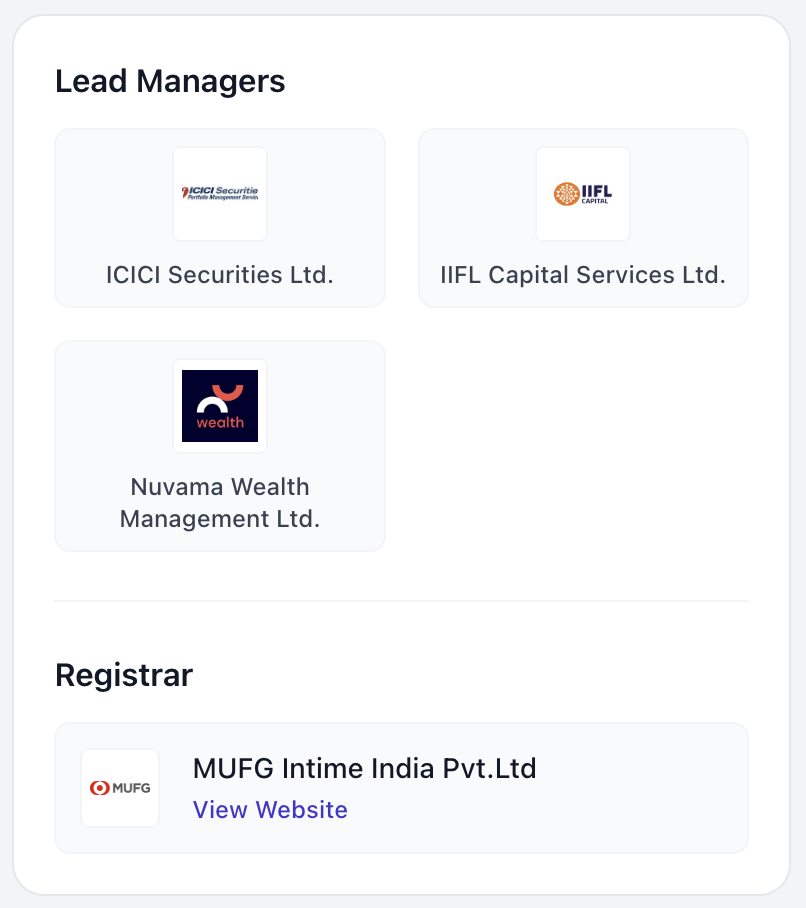Click the MUFG registrar logo

tap(120, 788)
